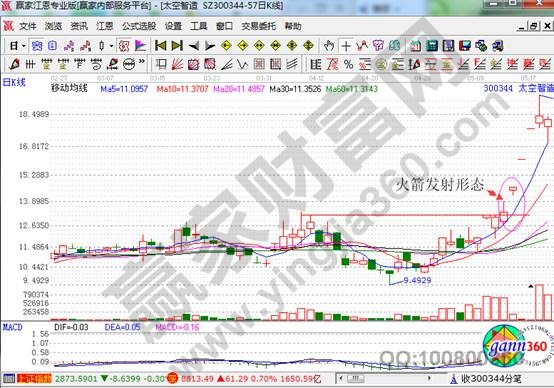Jump to first K-line arrow icon
Viewport: 554px width, 388px height.
160,46
